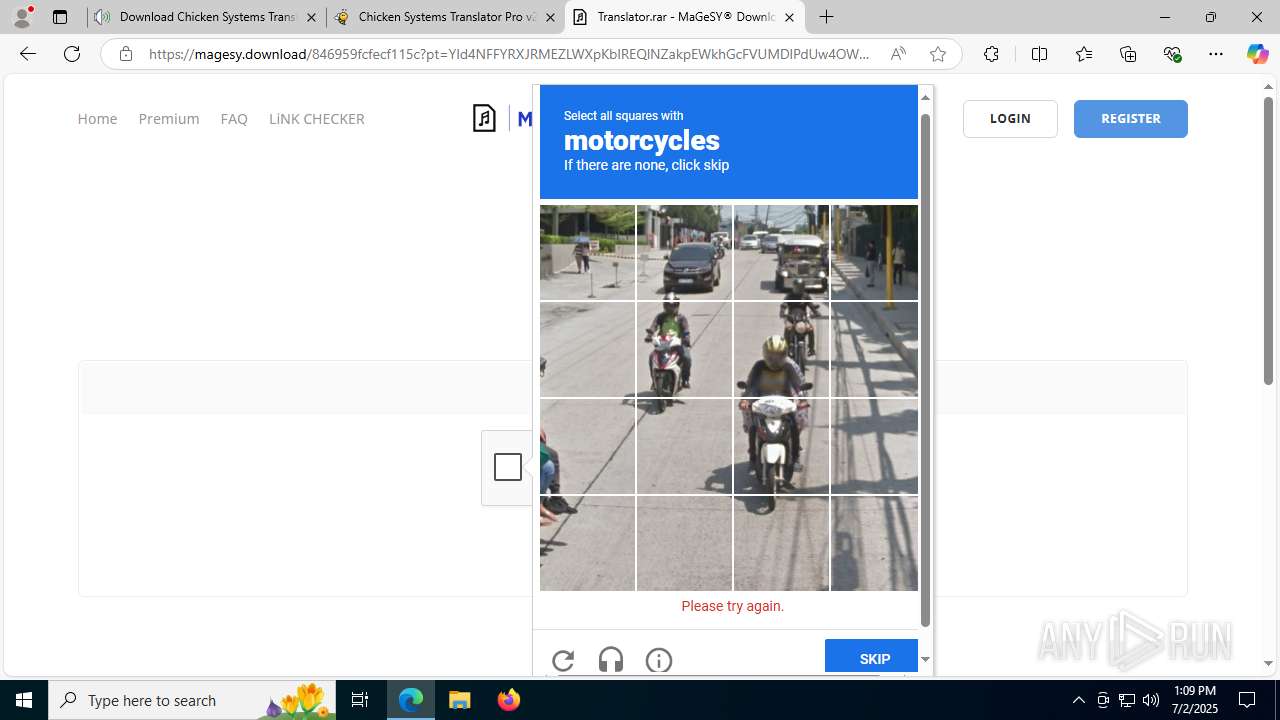Open a new browser tab
Viewport: 1280px width, 720px height.
click(x=826, y=17)
